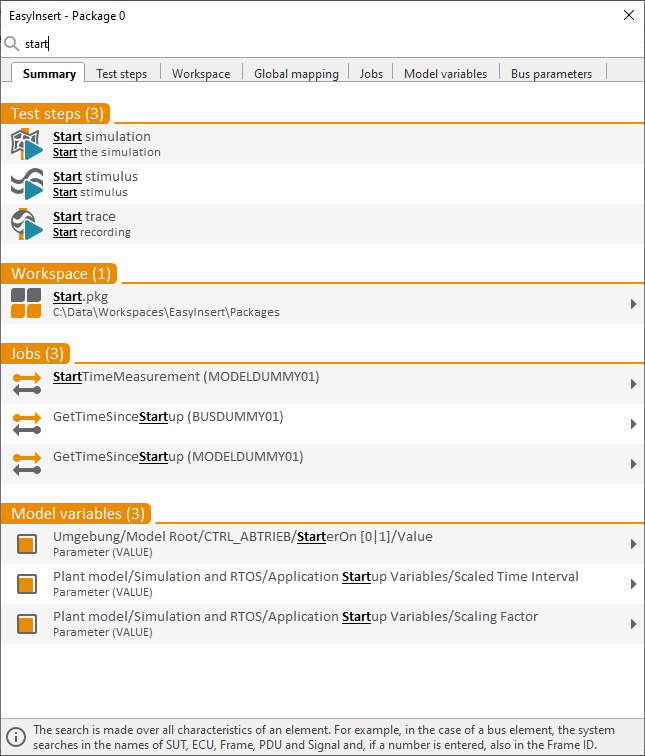Select the 'Start.pkg' file name

tap(80, 297)
